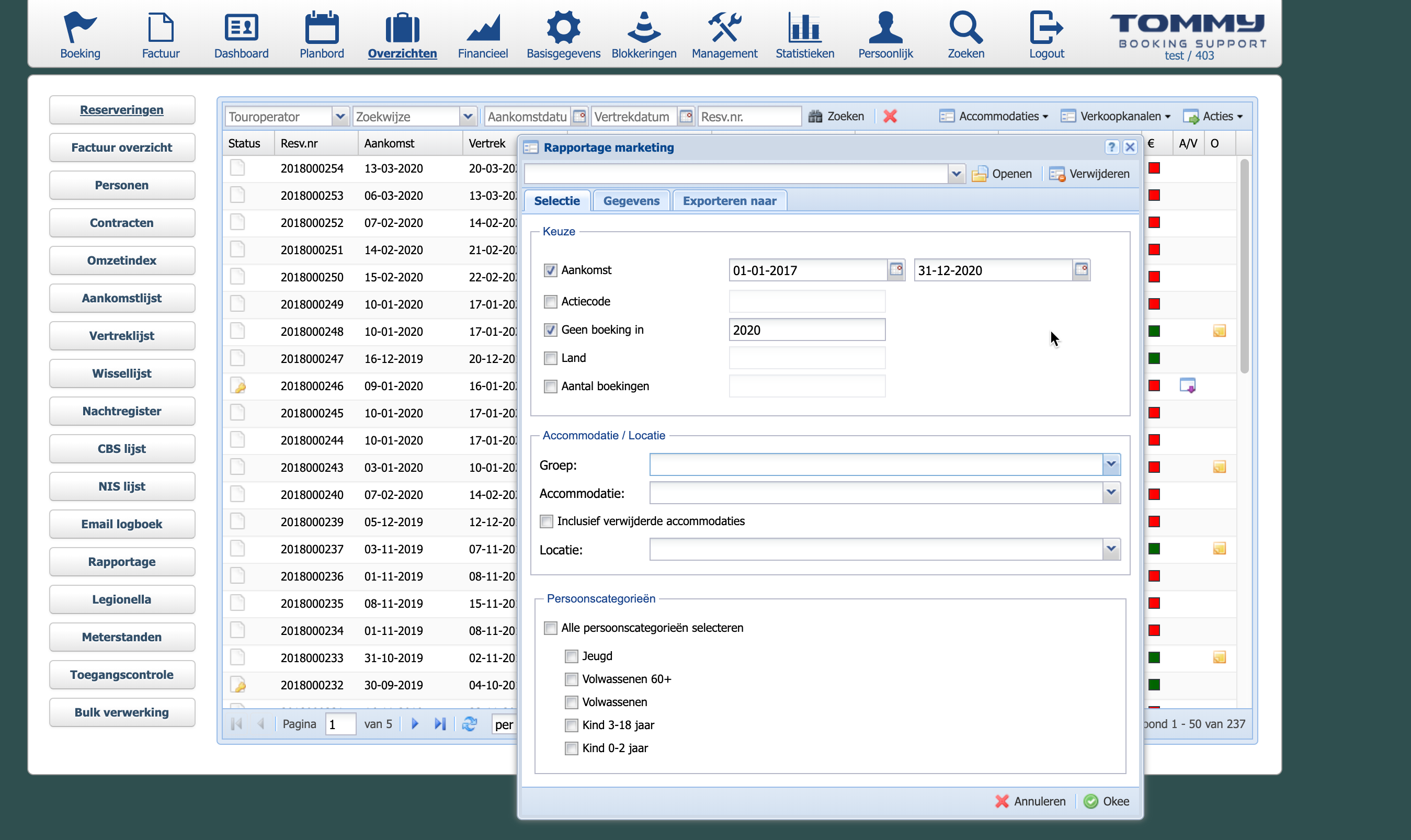Uncheck the Aankomst checkbox
1411x840 pixels.
coord(550,270)
